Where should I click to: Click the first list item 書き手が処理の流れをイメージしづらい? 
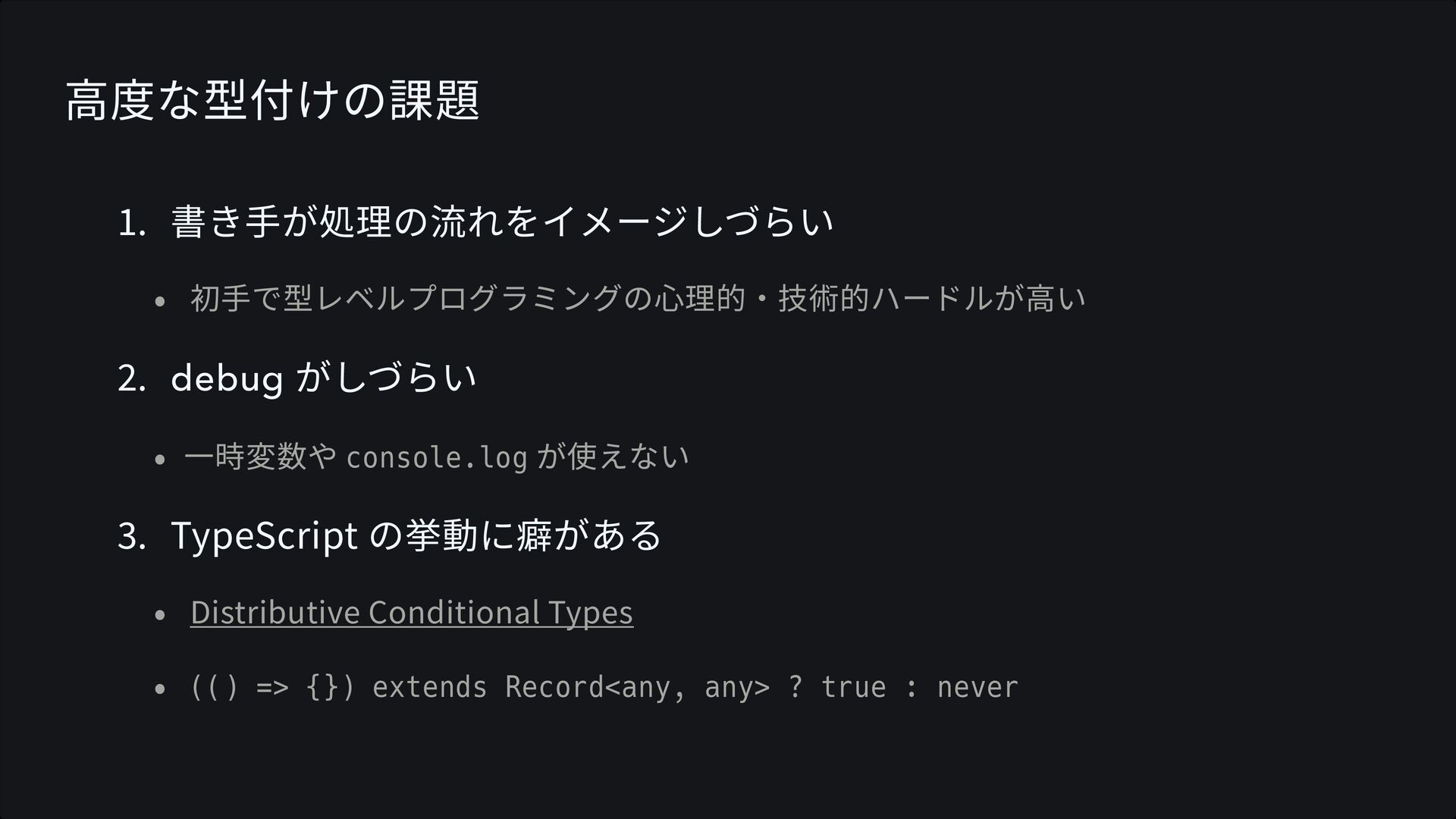[x=502, y=222]
